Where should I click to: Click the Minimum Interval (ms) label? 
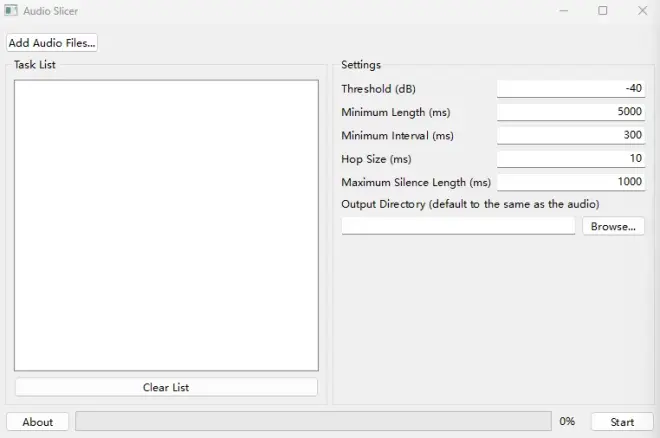(x=397, y=136)
